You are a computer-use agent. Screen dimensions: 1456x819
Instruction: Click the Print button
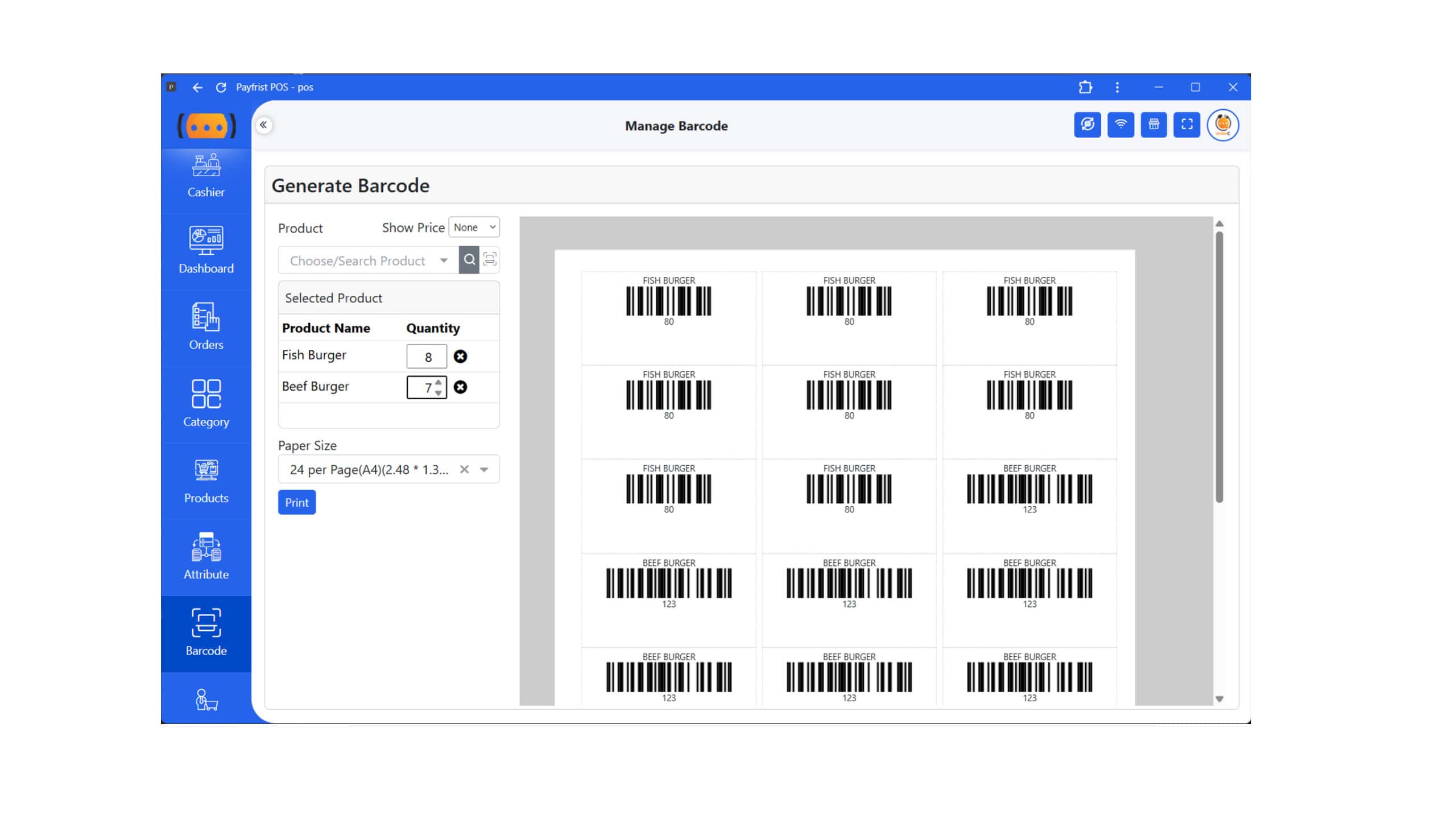(x=296, y=503)
